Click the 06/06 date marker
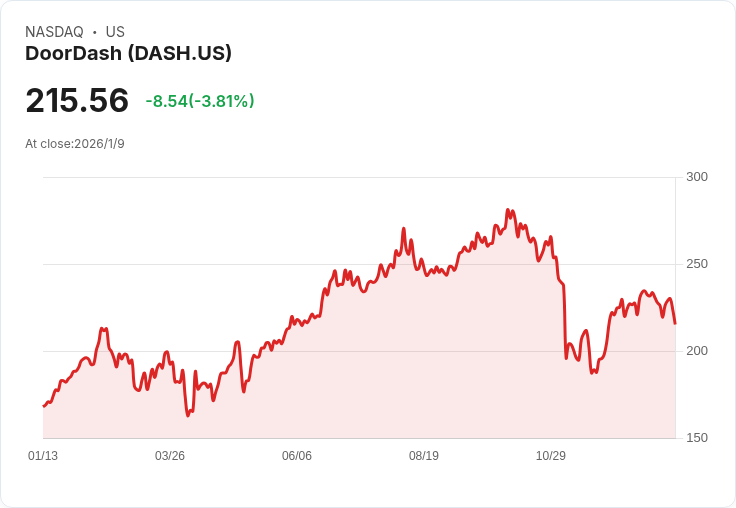 (297, 456)
